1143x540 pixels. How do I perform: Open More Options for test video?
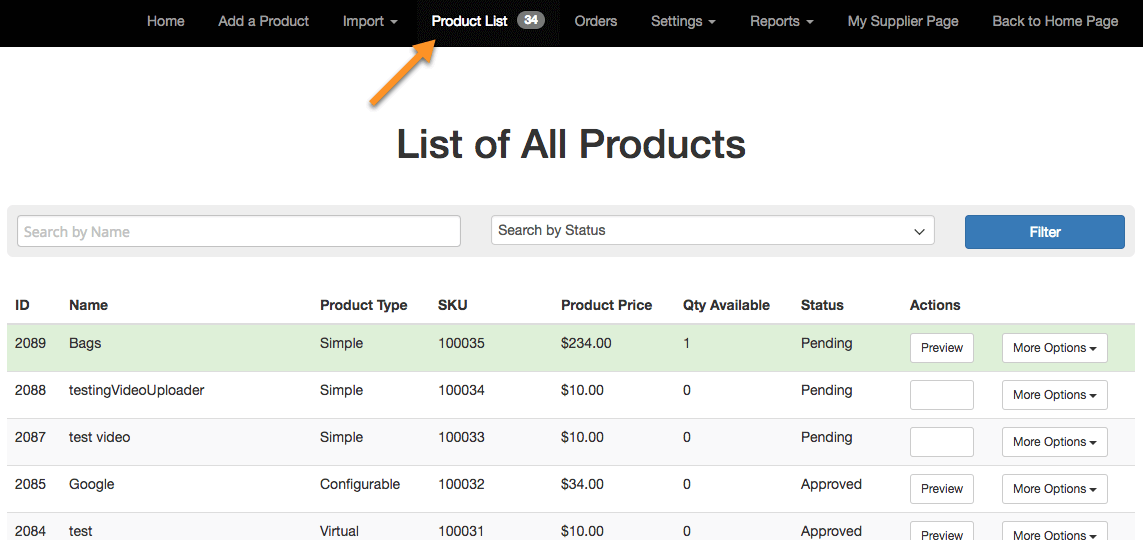tap(1054, 442)
